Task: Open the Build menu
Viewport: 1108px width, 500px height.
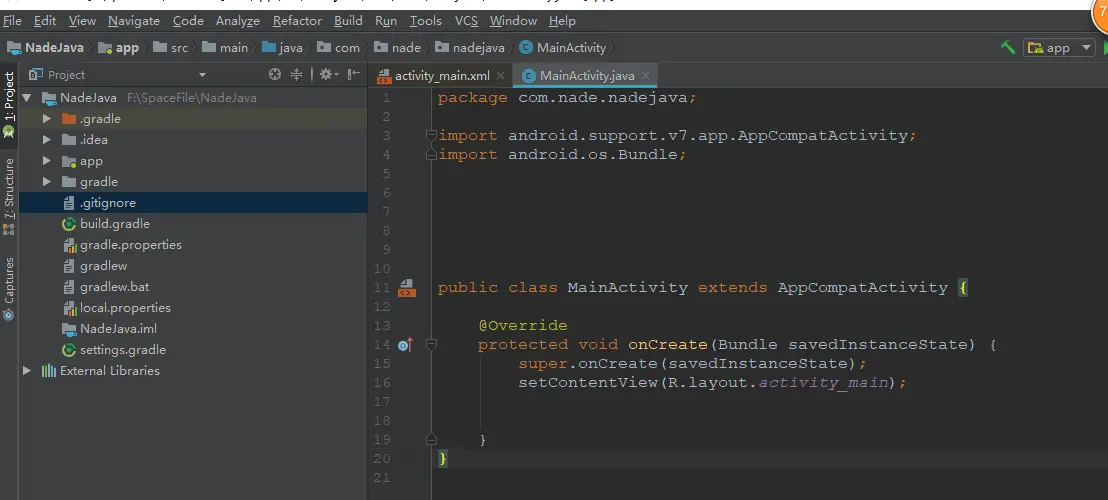Action: point(348,21)
